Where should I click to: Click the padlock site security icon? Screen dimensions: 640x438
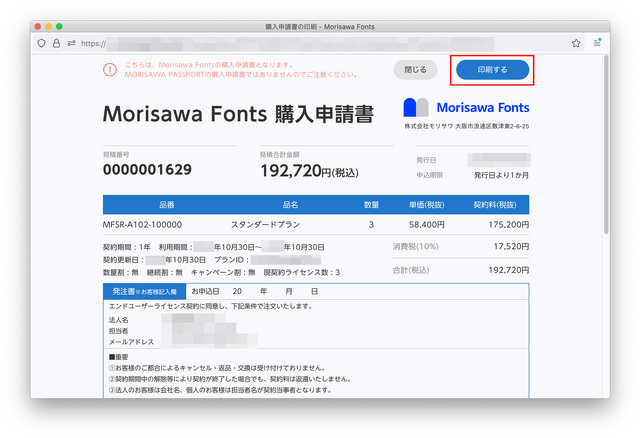click(x=56, y=43)
